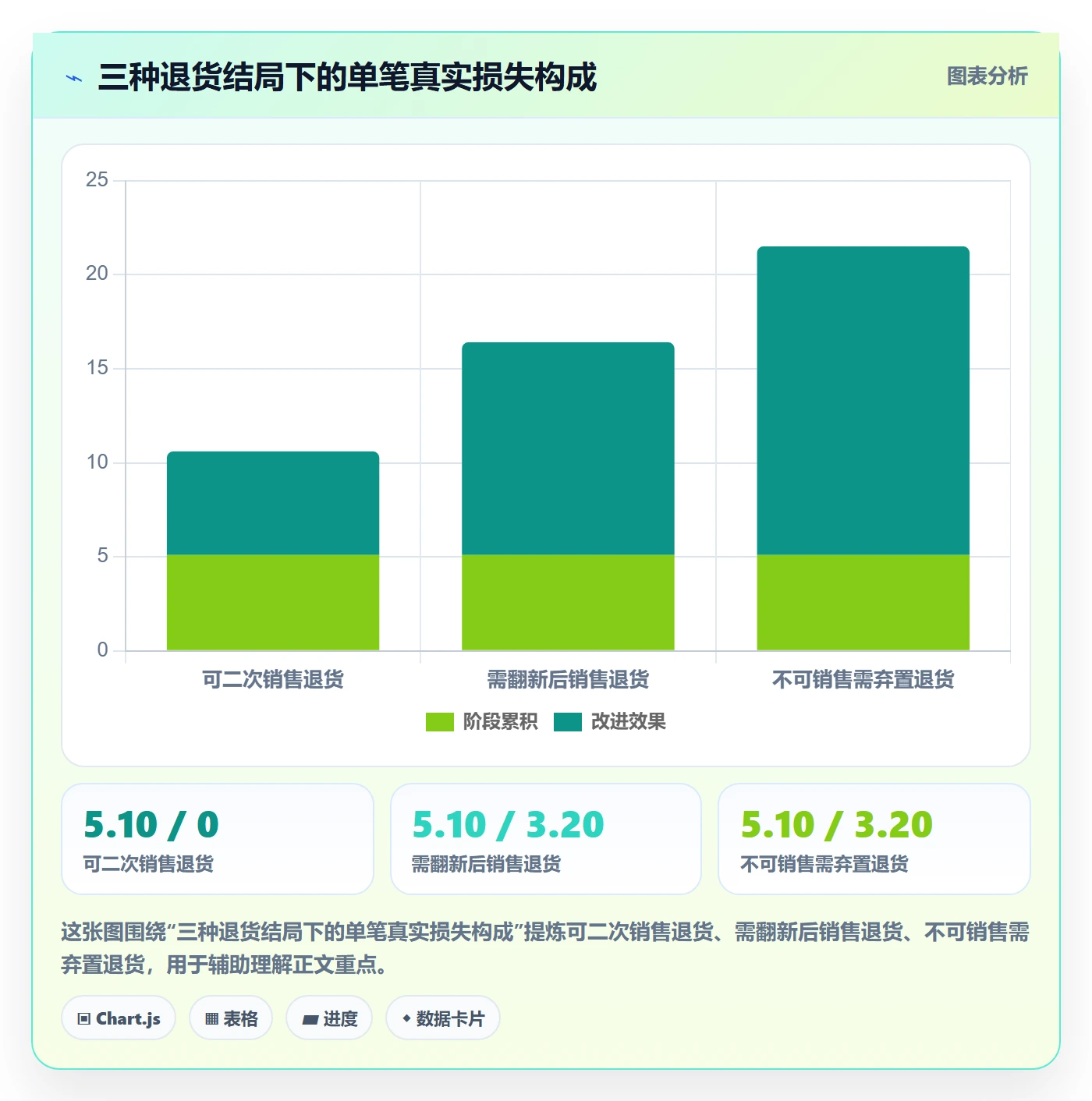Click the lightning icon beside the title

[74, 78]
